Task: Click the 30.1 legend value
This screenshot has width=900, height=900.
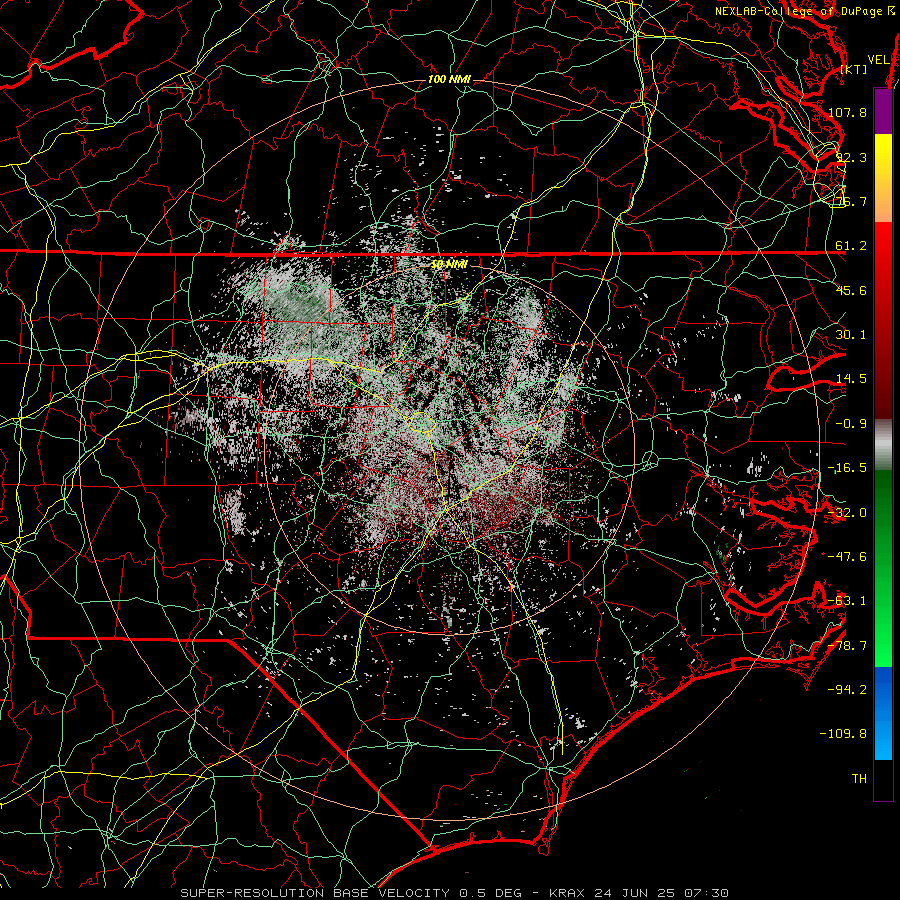Action: [851, 335]
